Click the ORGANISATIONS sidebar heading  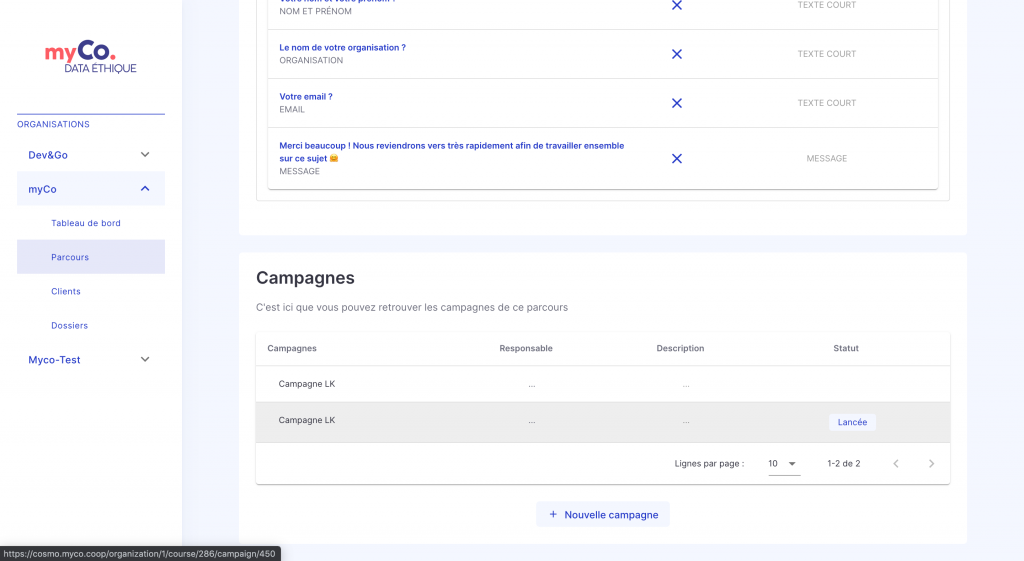(x=54, y=124)
